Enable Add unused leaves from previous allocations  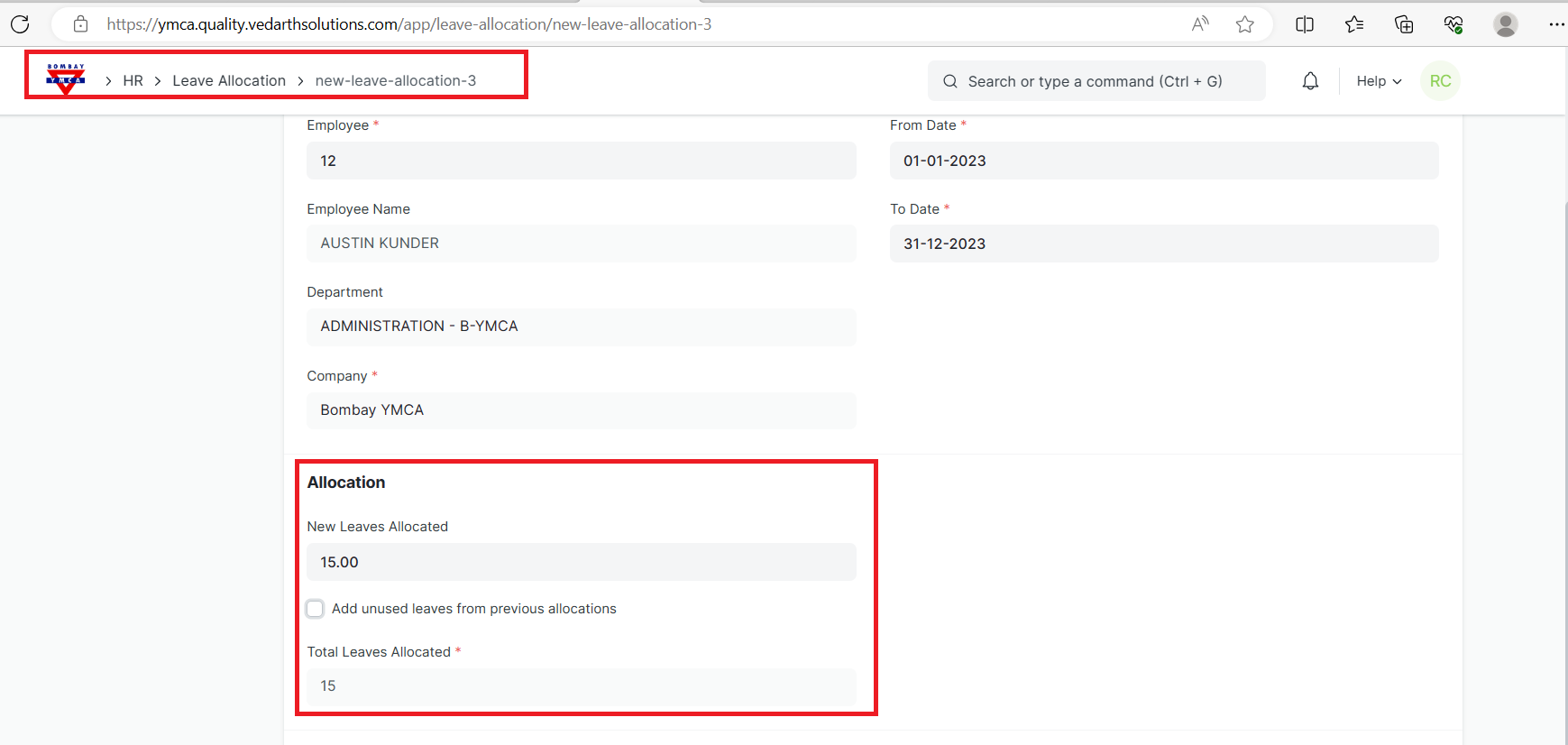[x=315, y=609]
